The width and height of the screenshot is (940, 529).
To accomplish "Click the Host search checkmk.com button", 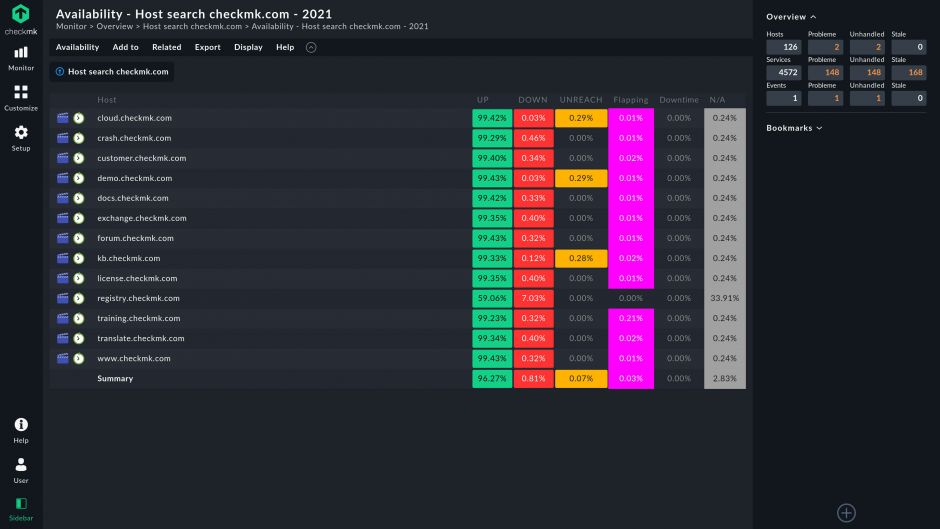I will pos(112,72).
